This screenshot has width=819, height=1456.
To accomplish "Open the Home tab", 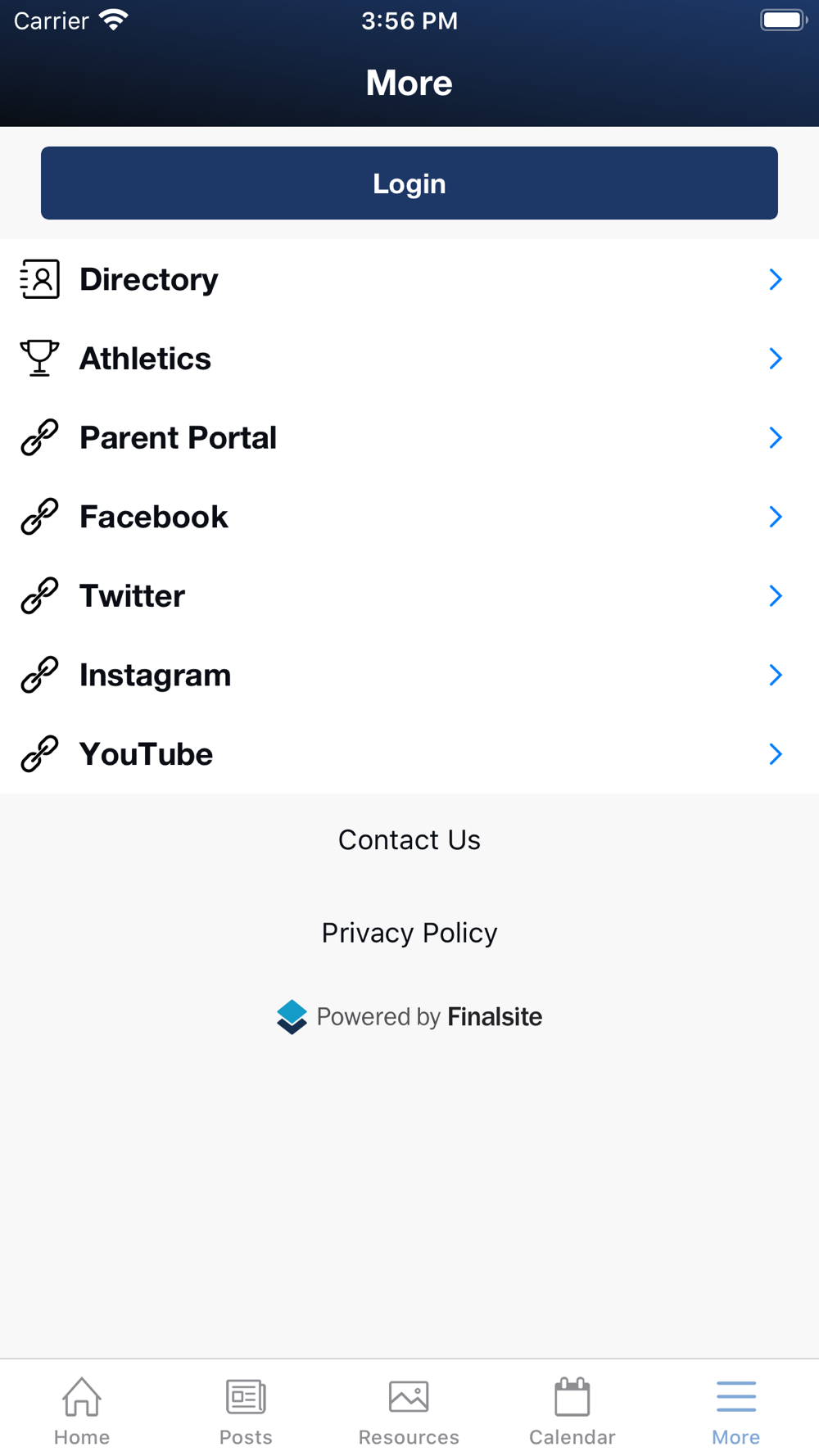I will (x=82, y=1412).
